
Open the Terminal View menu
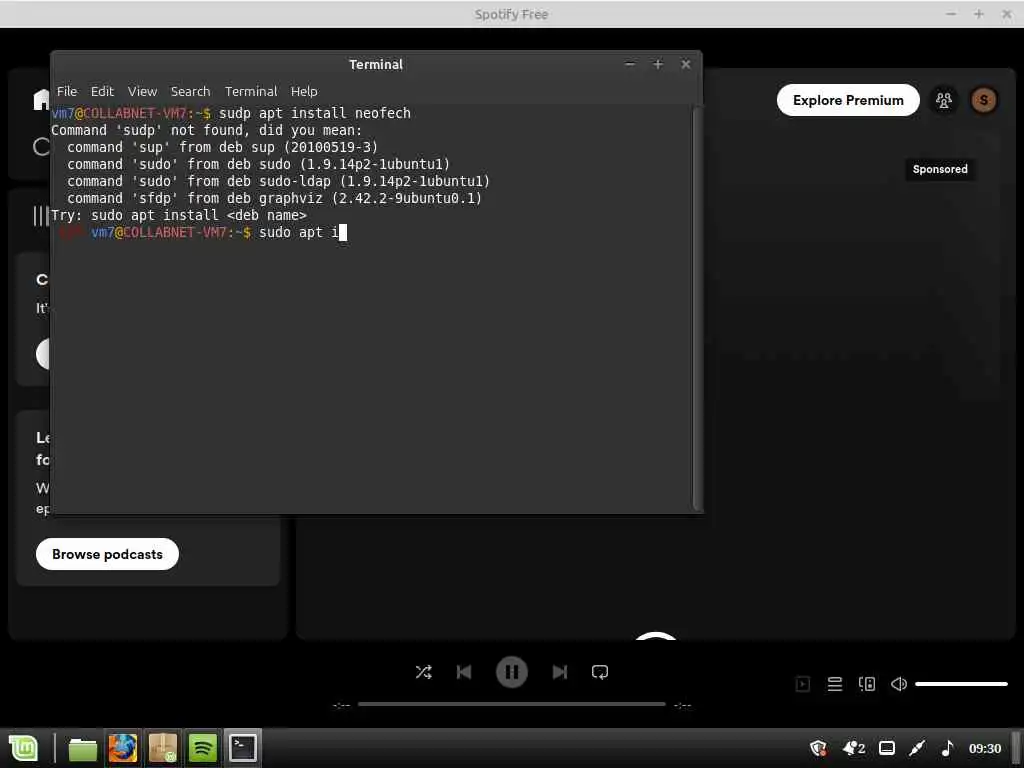[x=142, y=91]
